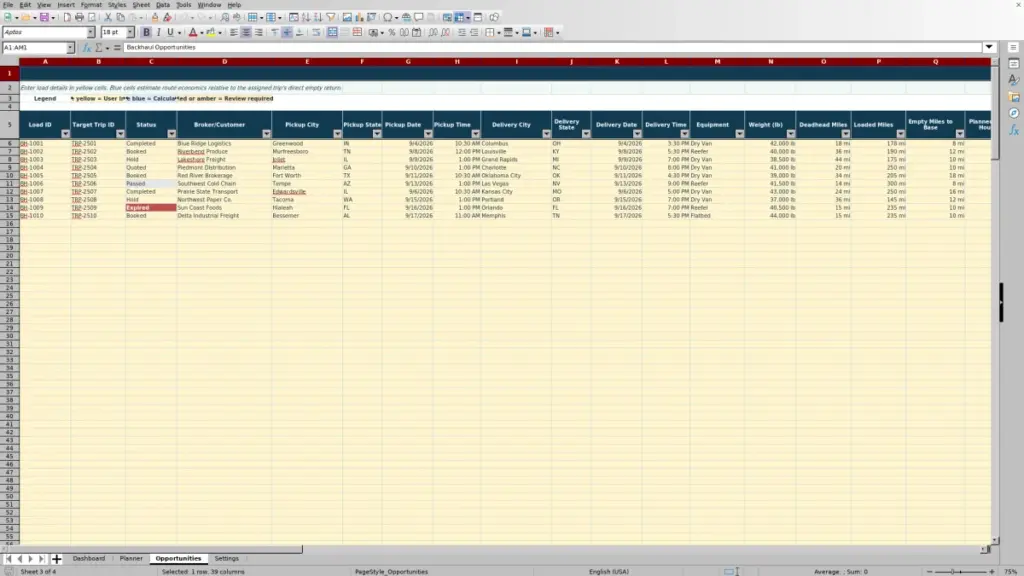Screen dimensions: 1024x576
Task: Click the Zoom Out minus button
Action: (930, 571)
